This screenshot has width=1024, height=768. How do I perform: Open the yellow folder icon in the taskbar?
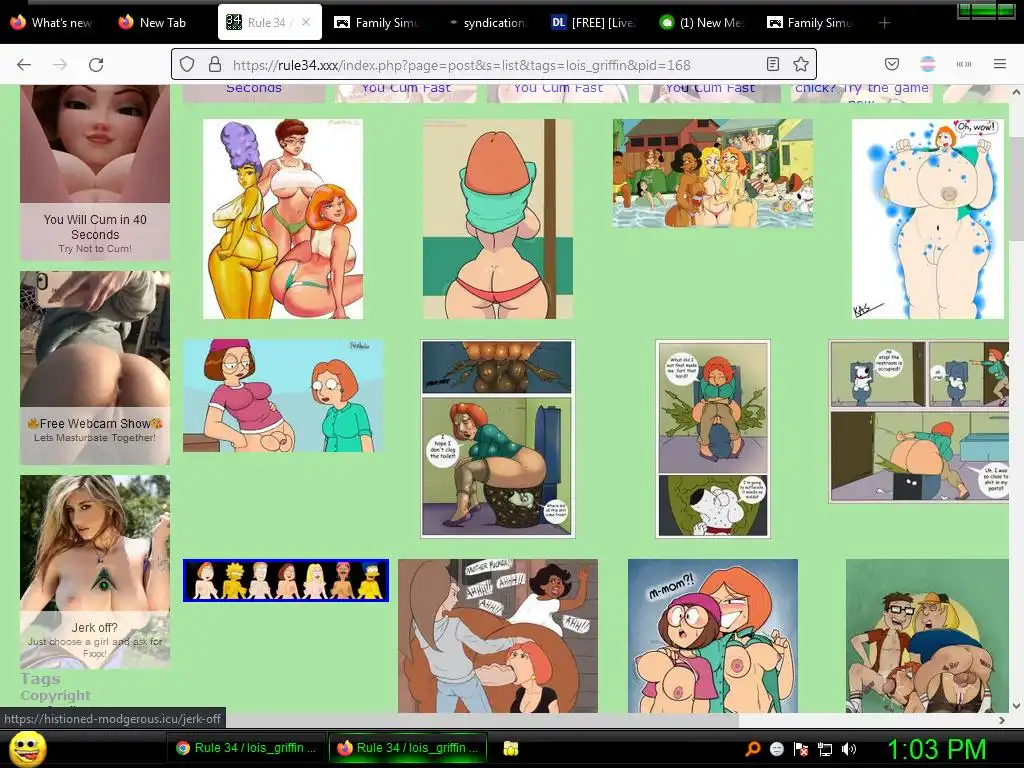coord(511,748)
